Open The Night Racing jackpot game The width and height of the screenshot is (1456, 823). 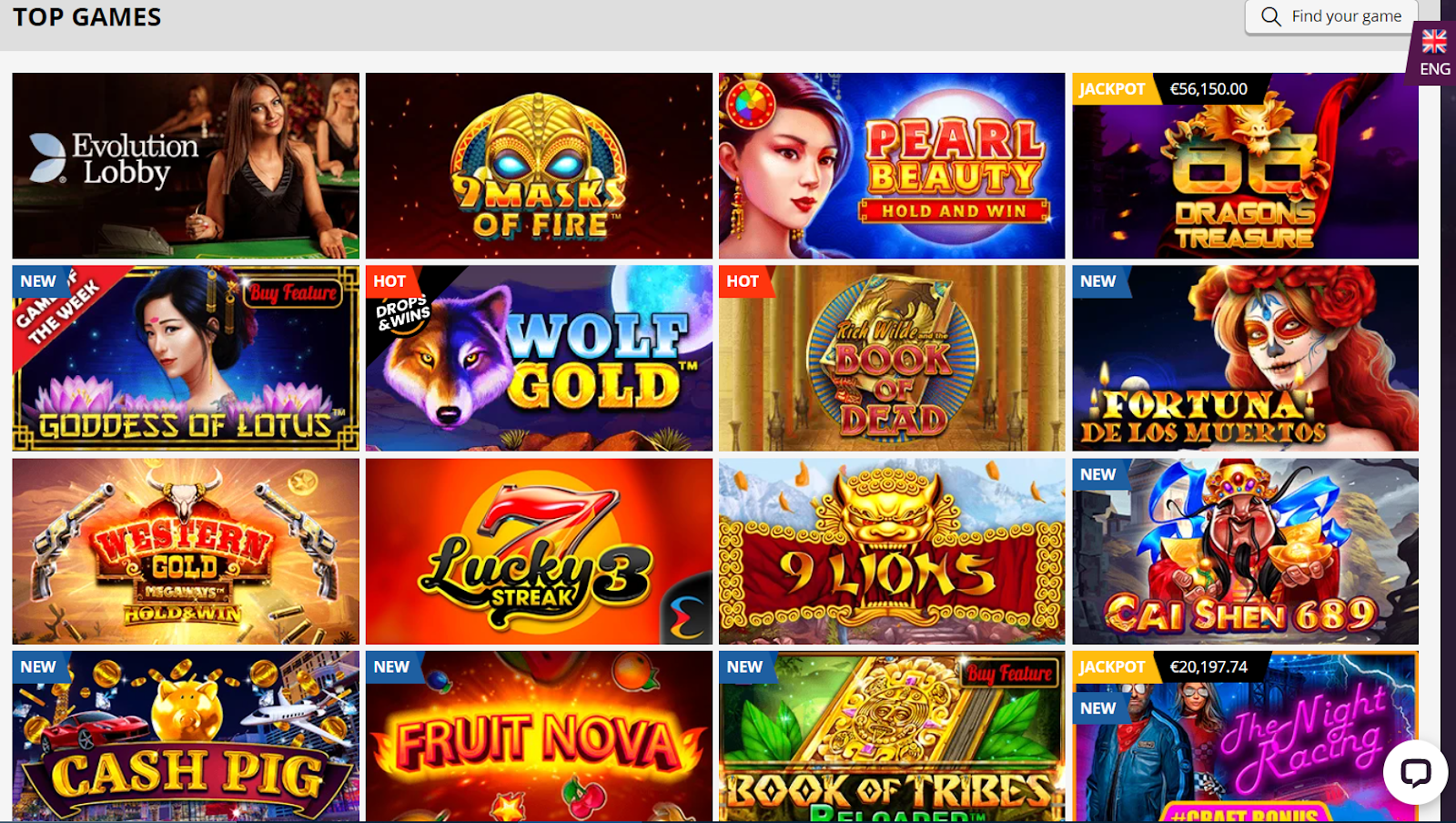coord(1245,737)
